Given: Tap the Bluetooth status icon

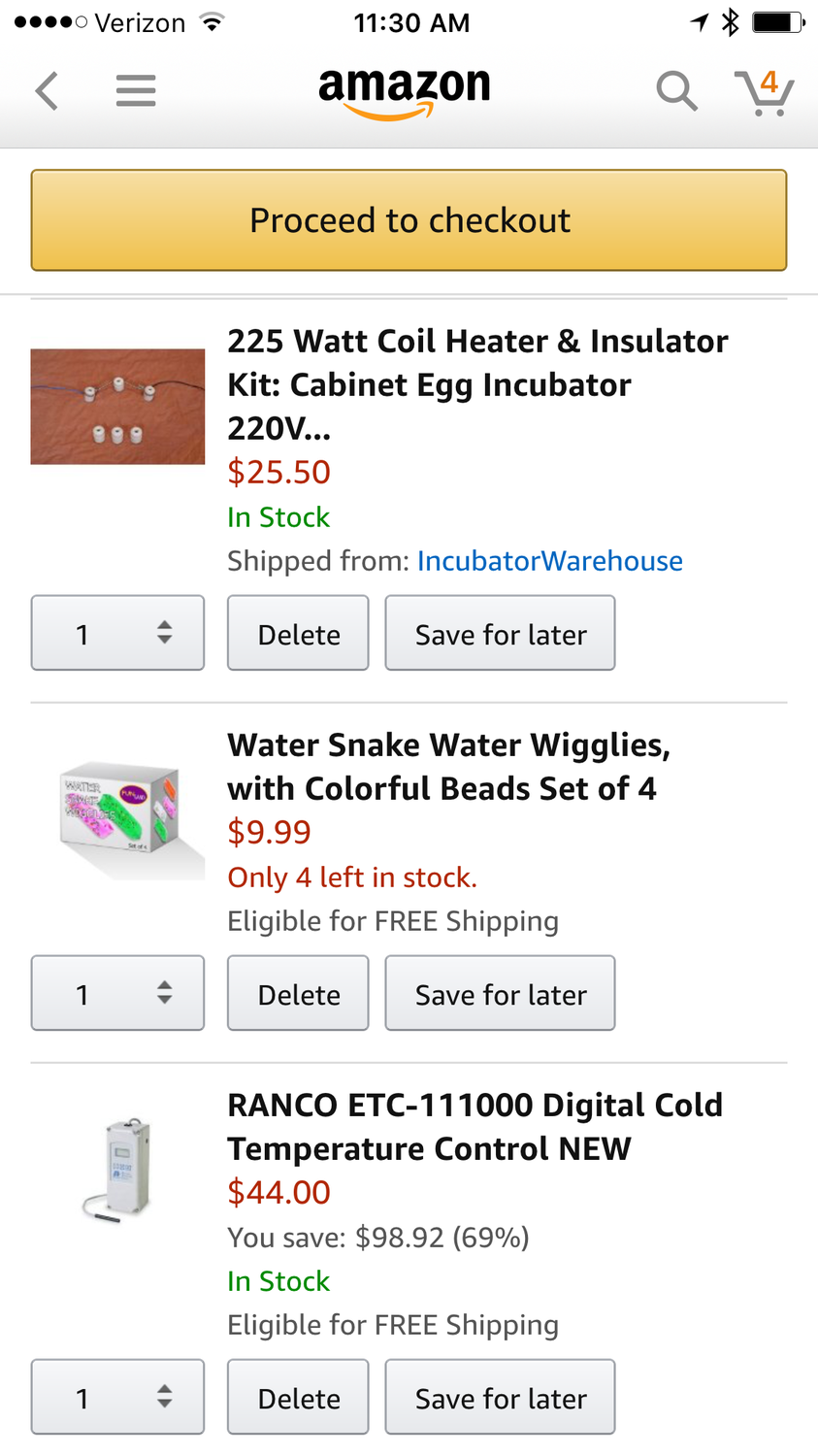Looking at the screenshot, I should (731, 21).
